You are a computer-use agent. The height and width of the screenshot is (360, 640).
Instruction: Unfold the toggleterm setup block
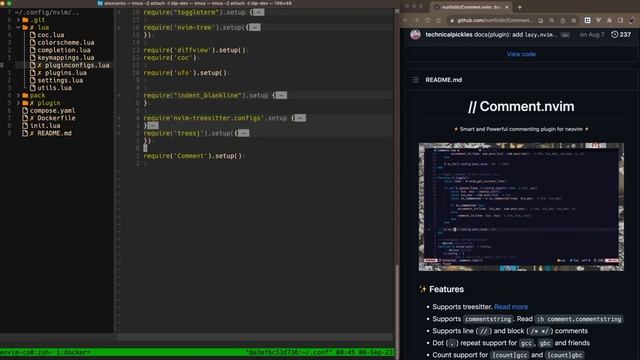[258, 12]
